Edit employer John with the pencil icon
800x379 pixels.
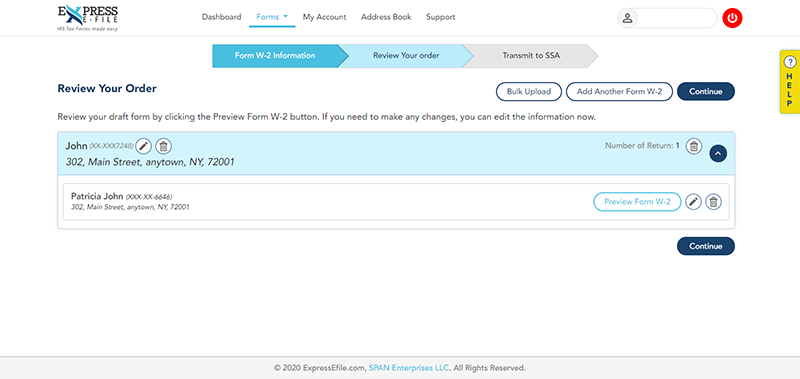[144, 146]
